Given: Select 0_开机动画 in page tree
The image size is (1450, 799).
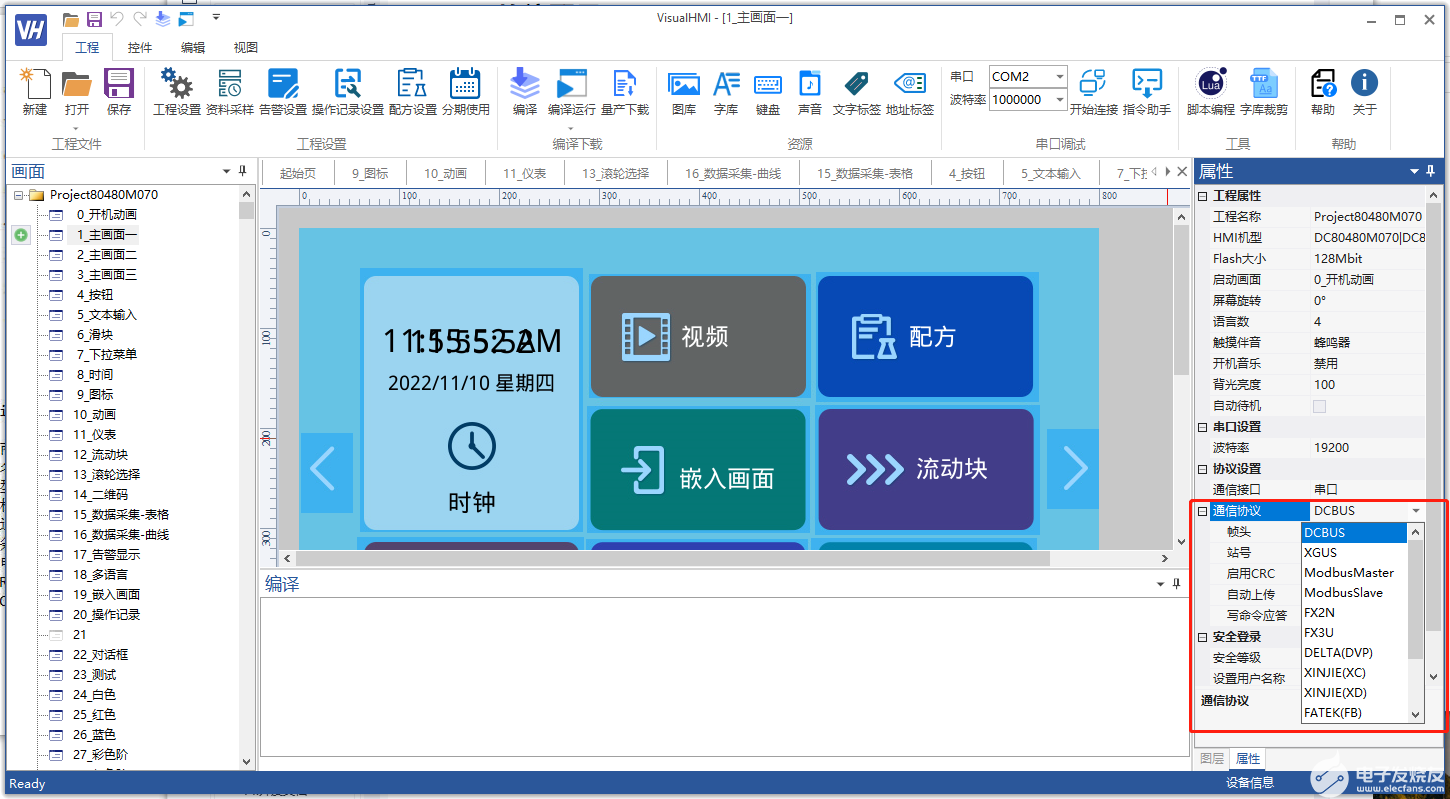Looking at the screenshot, I should pos(107,215).
